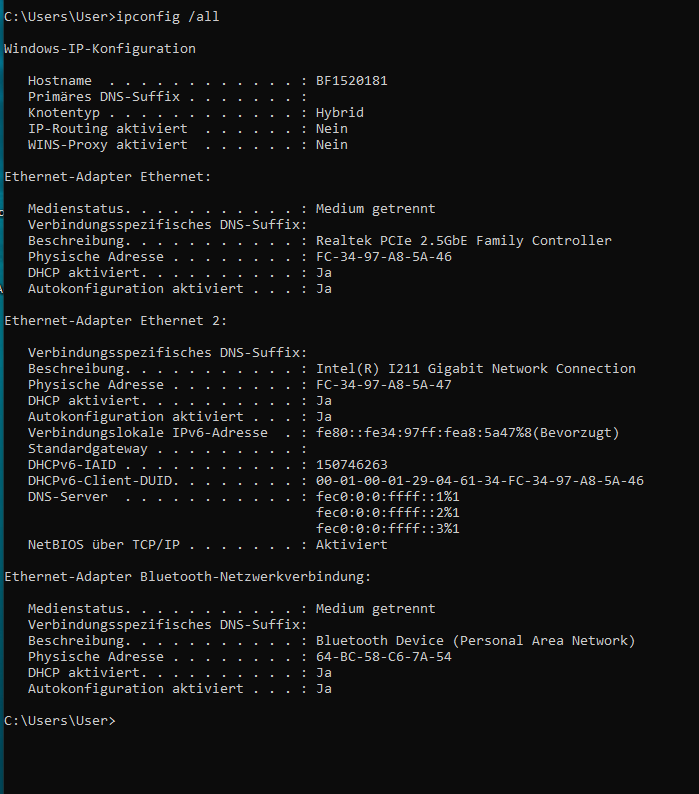
Task: Click the Intel(R) I211 Gigabit Network Connection text
Action: point(476,369)
